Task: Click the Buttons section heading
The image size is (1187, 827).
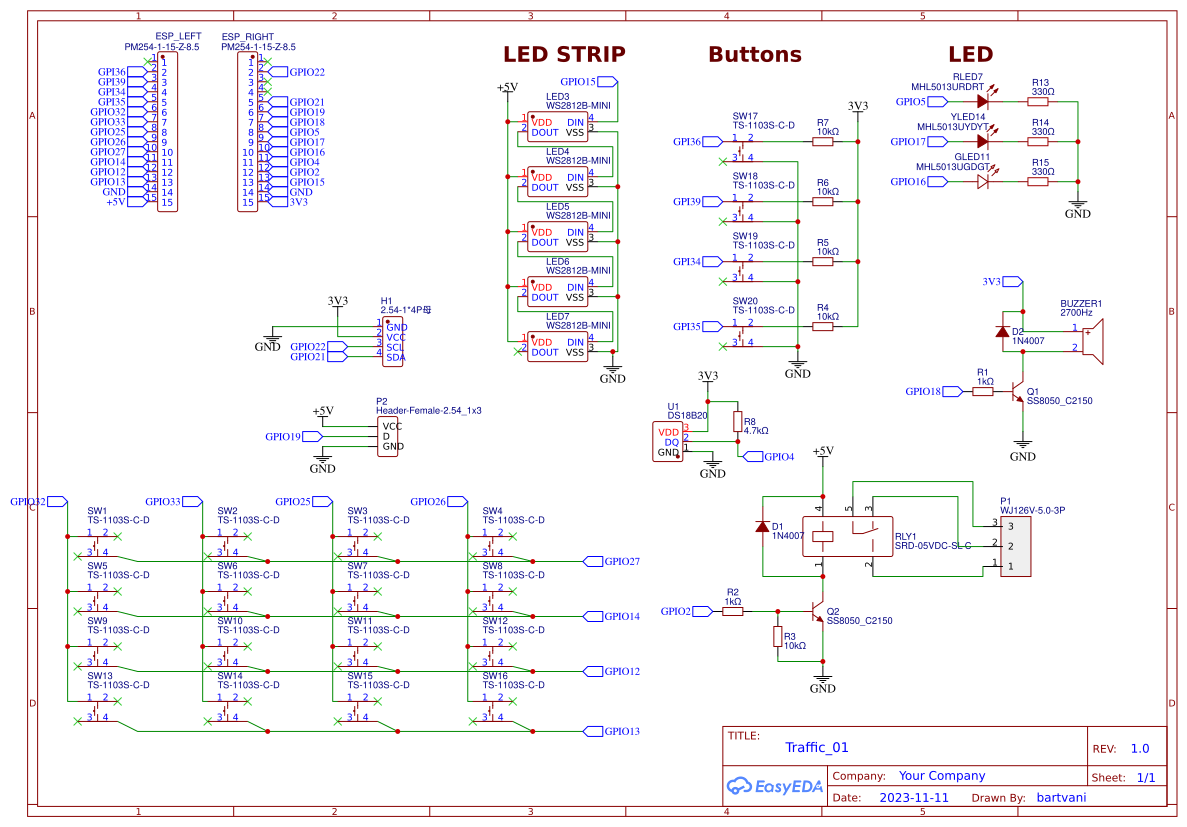Action: pos(753,54)
